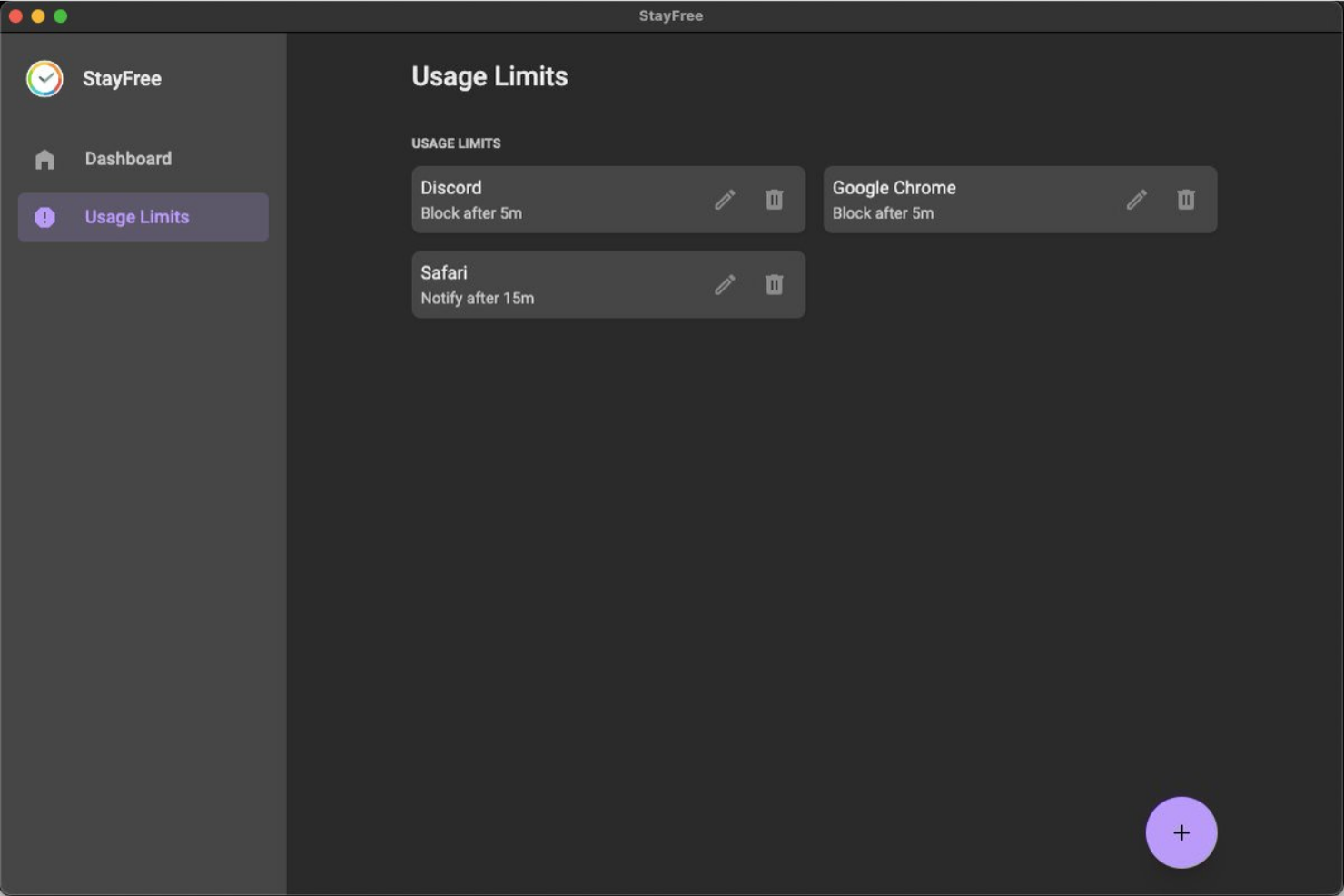Viewport: 1344px width, 896px height.
Task: Add a new usage limit with plus button
Action: pos(1181,832)
